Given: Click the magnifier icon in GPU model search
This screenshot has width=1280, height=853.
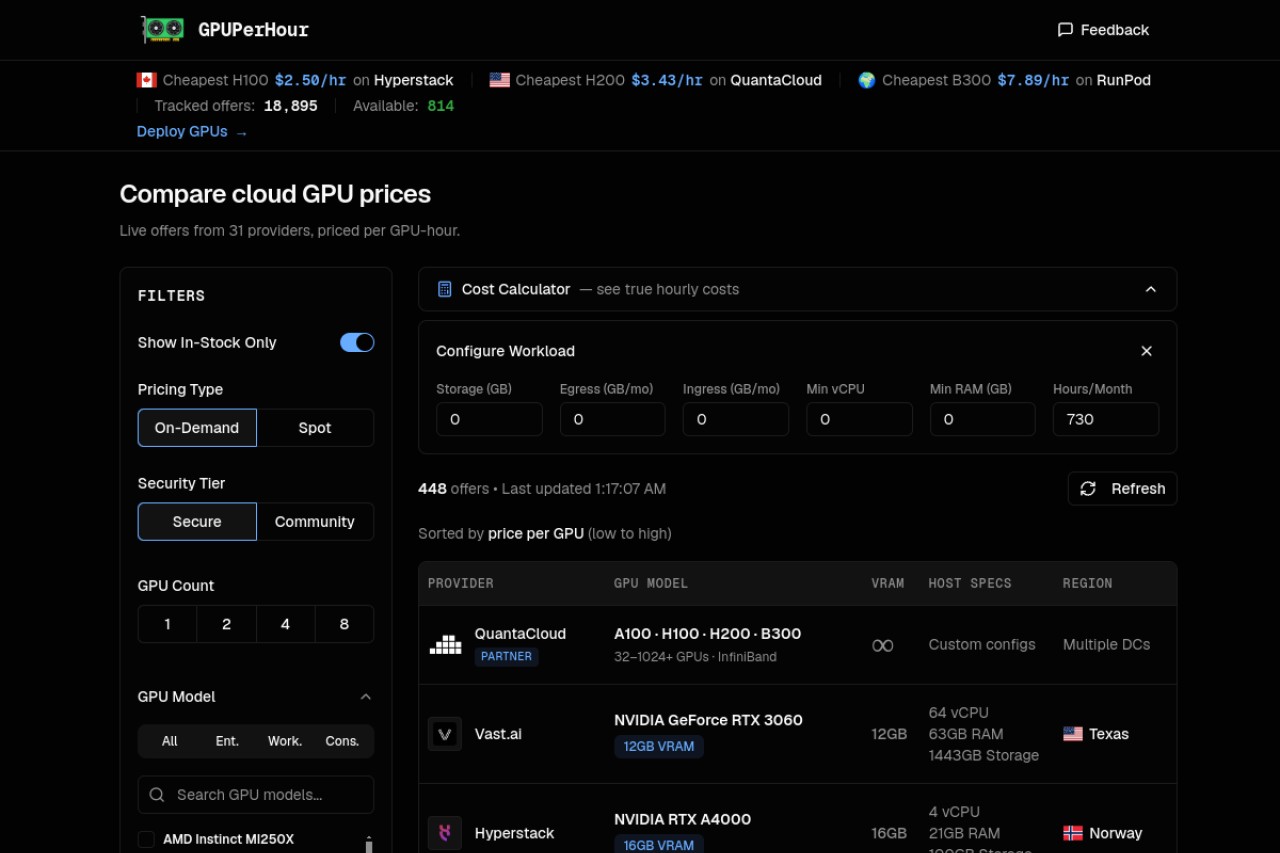Looking at the screenshot, I should (x=157, y=795).
